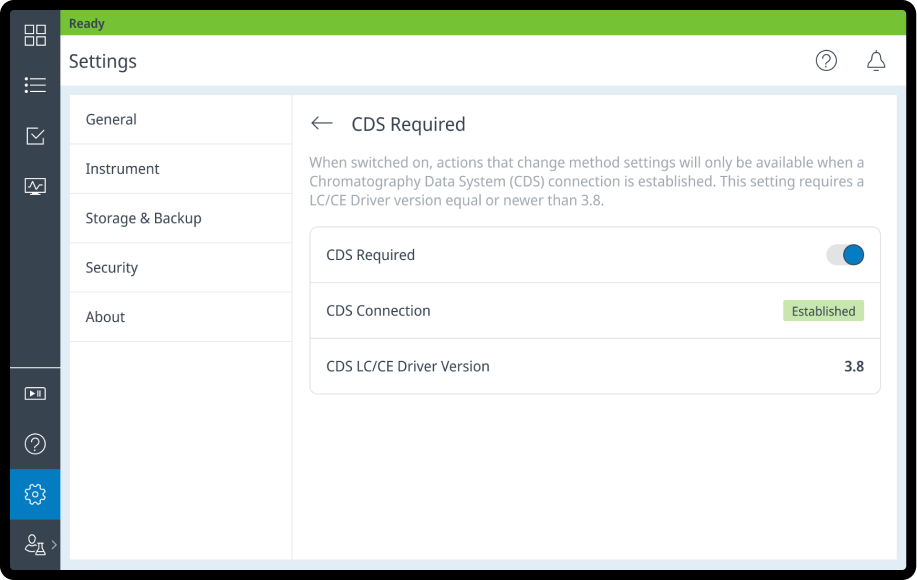
Task: Select the General settings category
Action: coord(180,119)
